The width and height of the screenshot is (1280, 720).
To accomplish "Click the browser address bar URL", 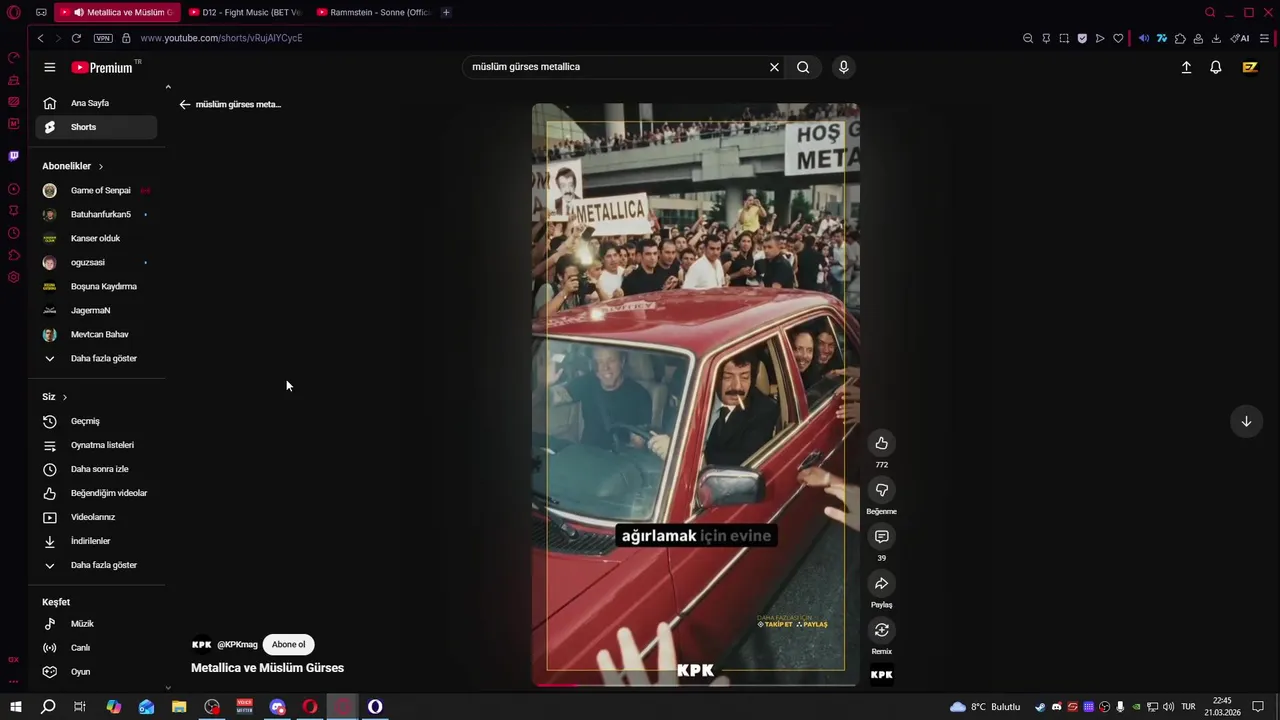I will click(221, 38).
